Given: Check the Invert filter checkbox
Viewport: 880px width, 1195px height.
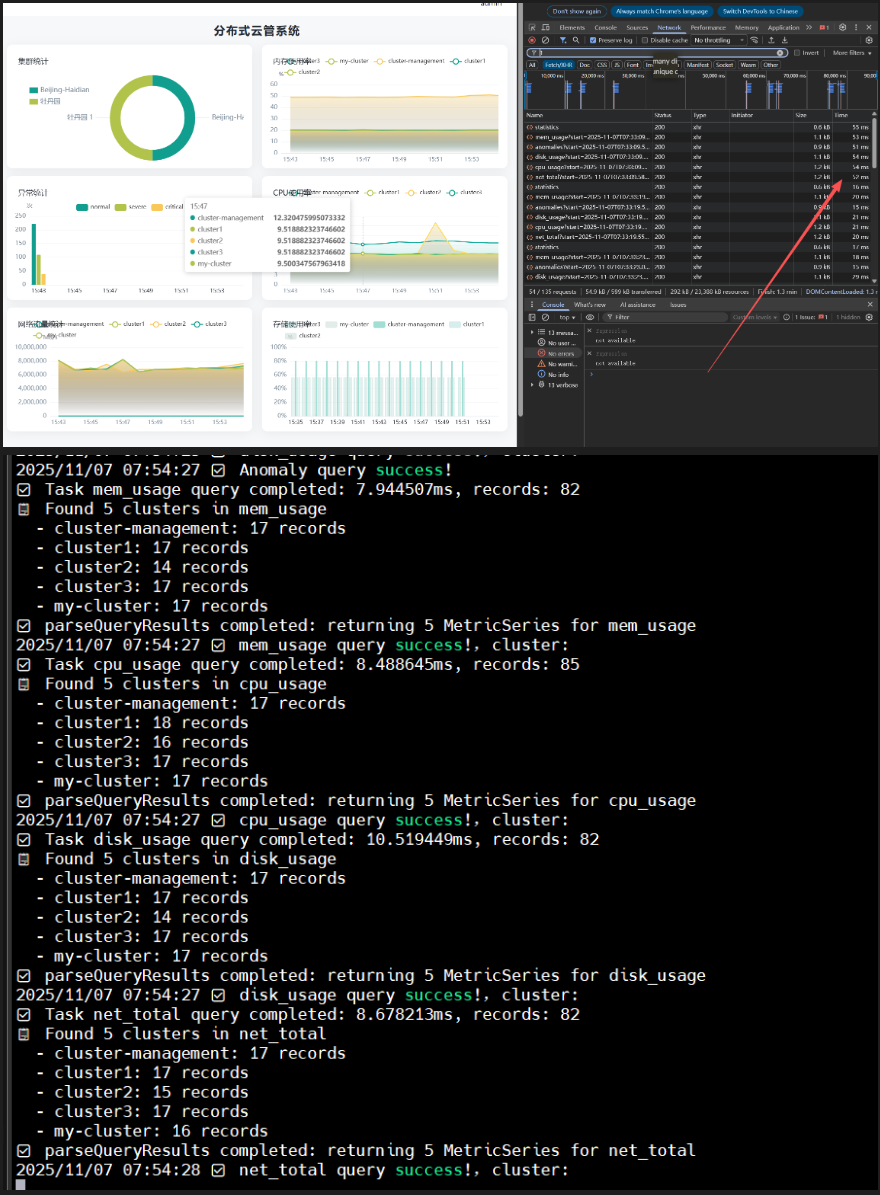Looking at the screenshot, I should (x=797, y=53).
